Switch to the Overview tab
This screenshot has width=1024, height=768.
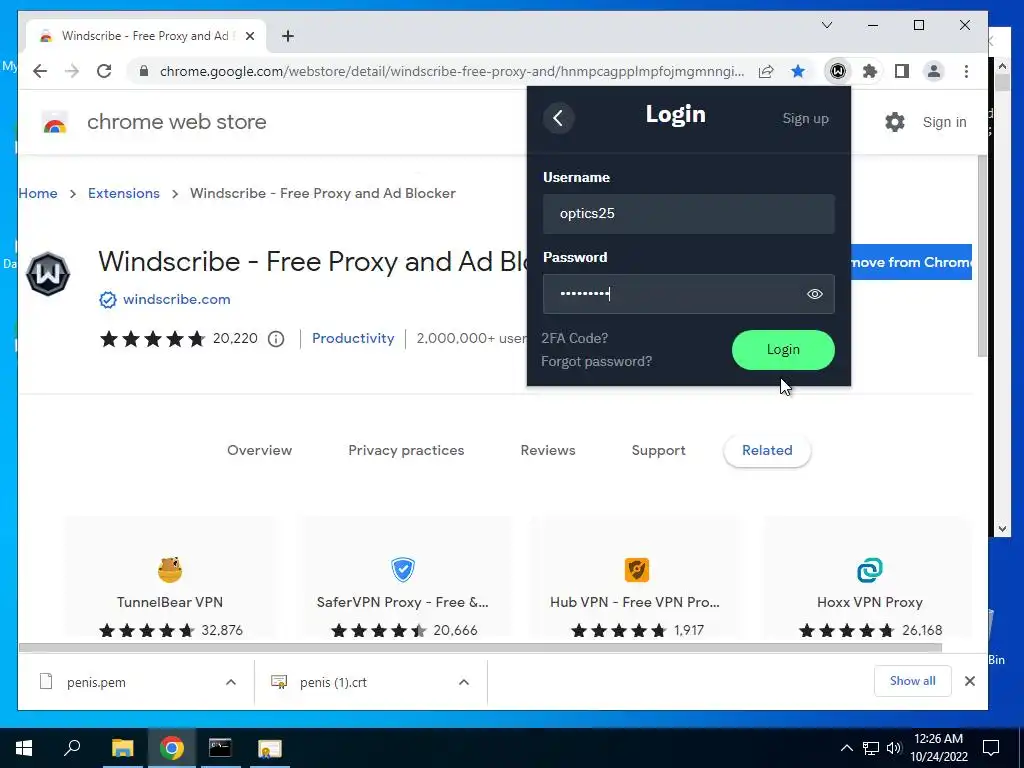tap(260, 451)
